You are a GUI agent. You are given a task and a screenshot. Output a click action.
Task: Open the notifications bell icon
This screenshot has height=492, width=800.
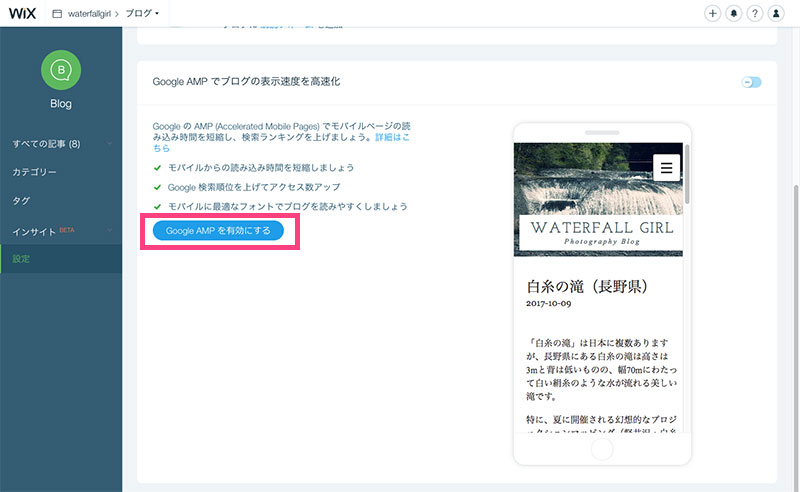[x=734, y=13]
